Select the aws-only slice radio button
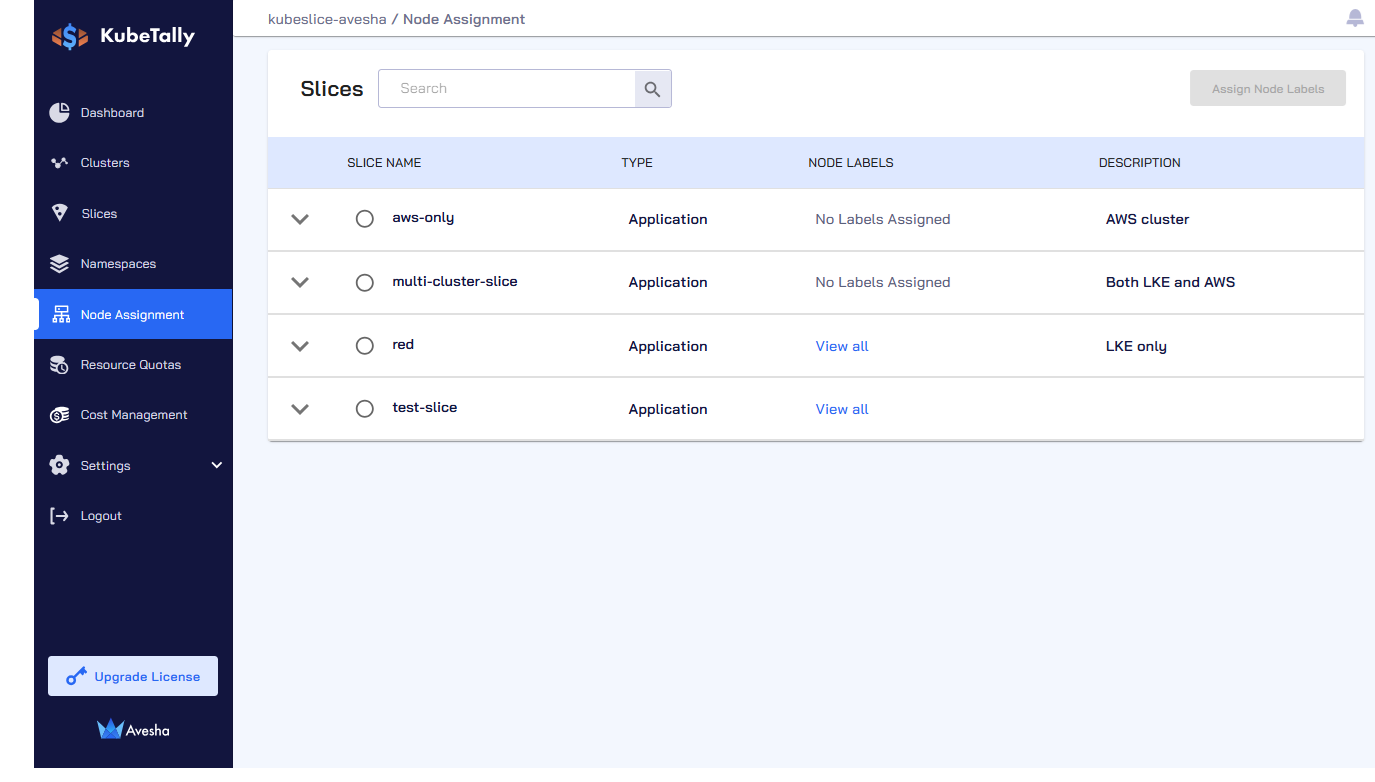 pos(365,219)
